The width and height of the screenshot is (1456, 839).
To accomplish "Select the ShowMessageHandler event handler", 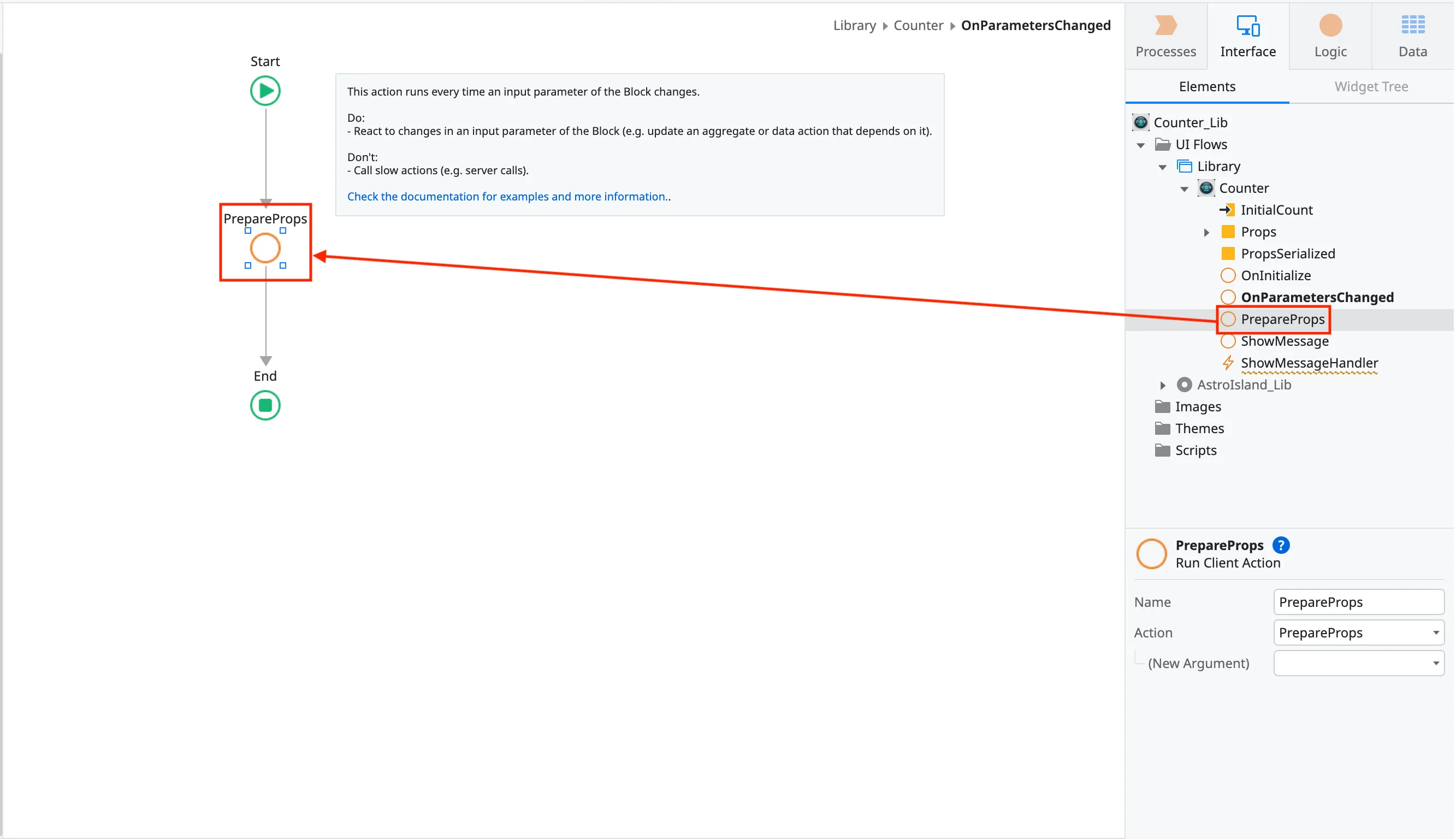I will pos(1309,363).
